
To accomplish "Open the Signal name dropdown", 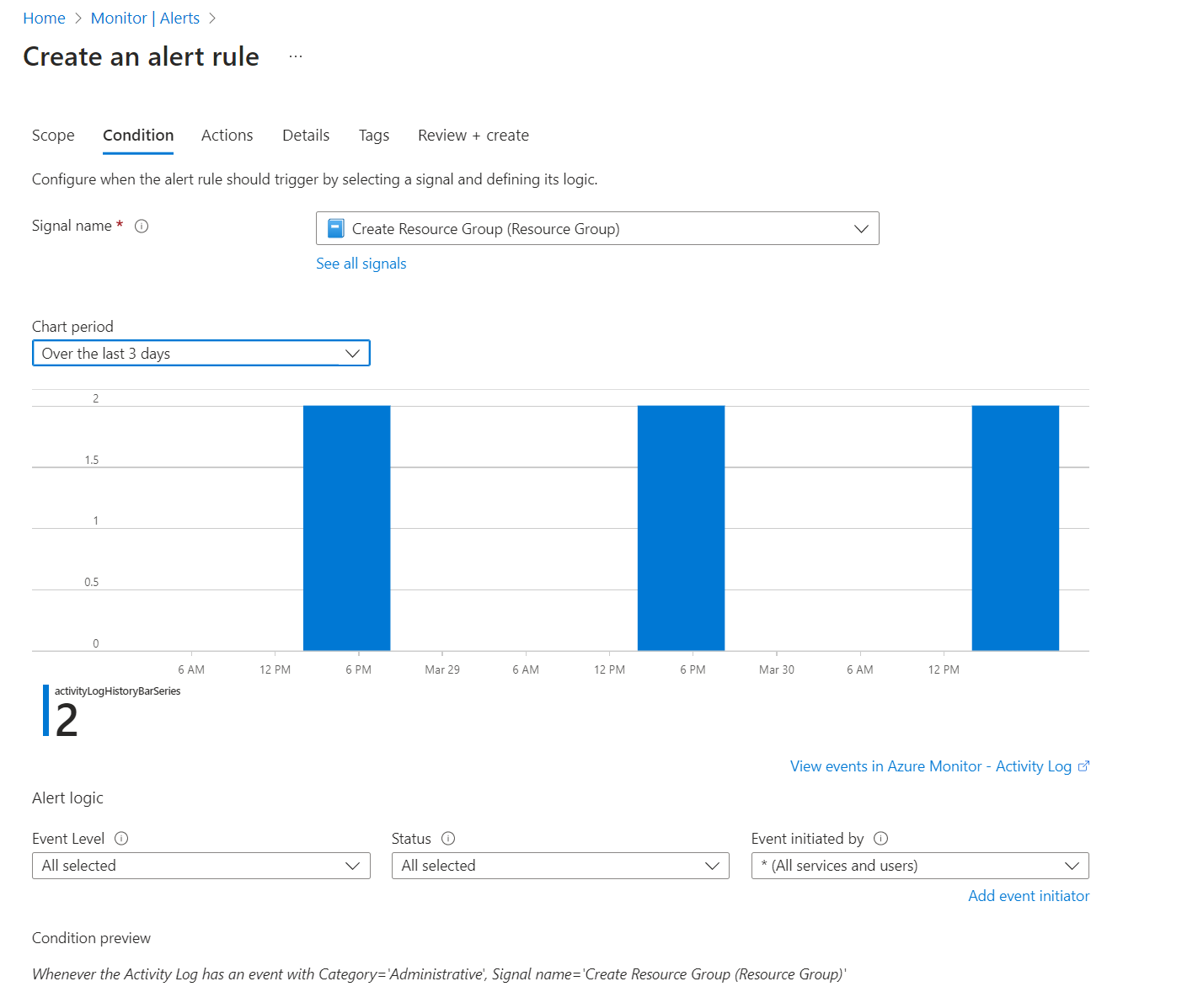I will point(597,228).
